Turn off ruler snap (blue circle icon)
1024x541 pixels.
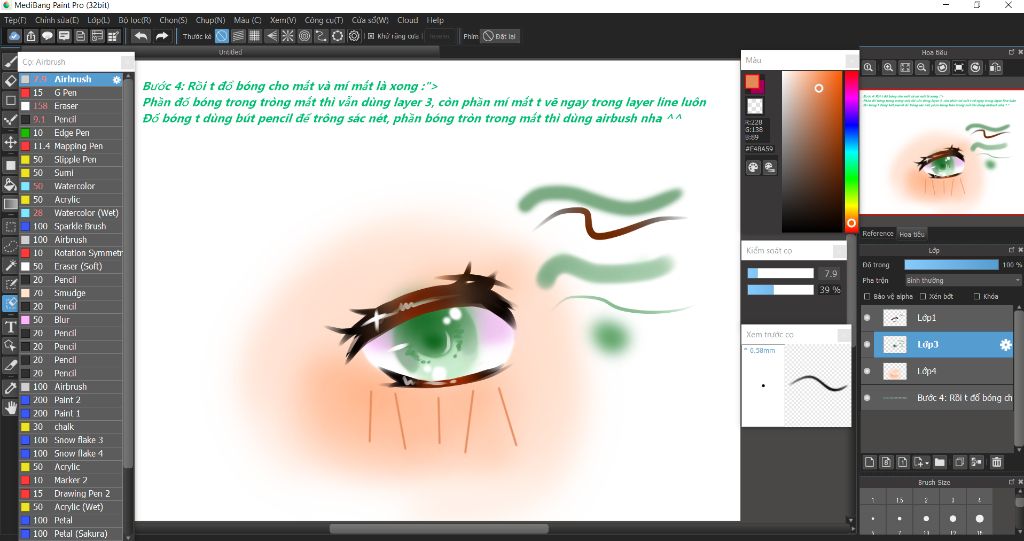(222, 36)
